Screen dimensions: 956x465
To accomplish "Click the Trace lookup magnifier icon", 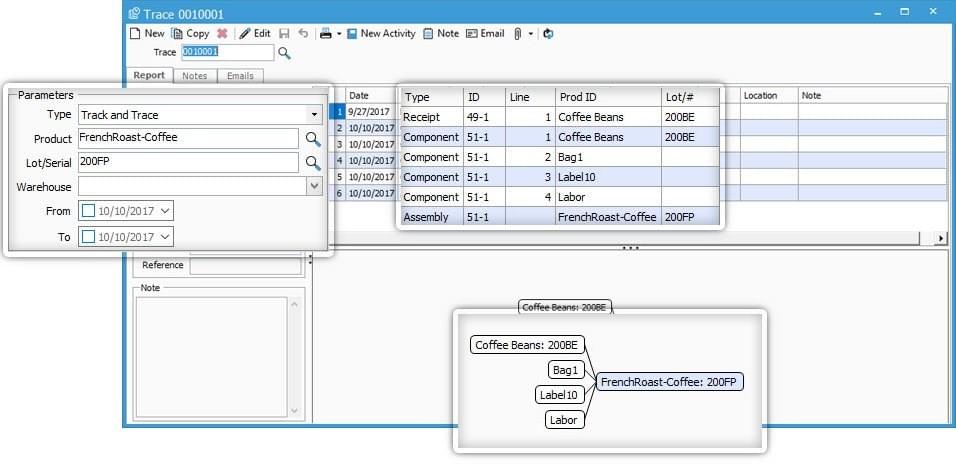I will 284,53.
